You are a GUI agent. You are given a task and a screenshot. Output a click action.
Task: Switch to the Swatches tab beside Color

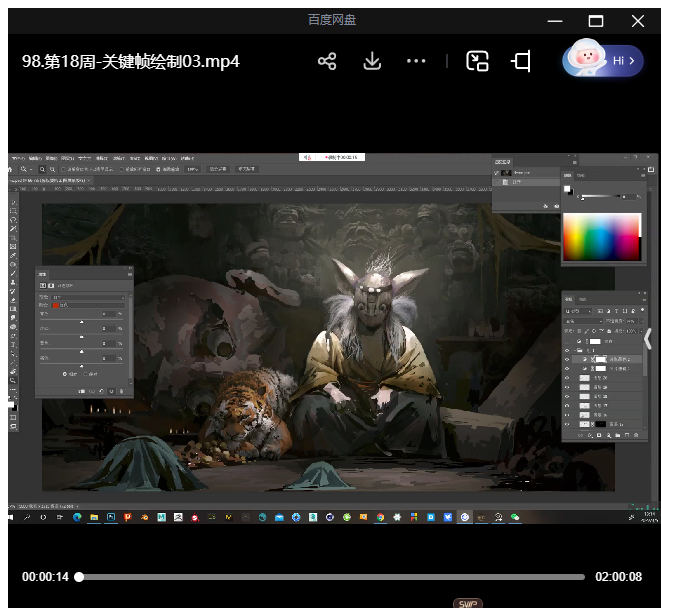coord(581,175)
